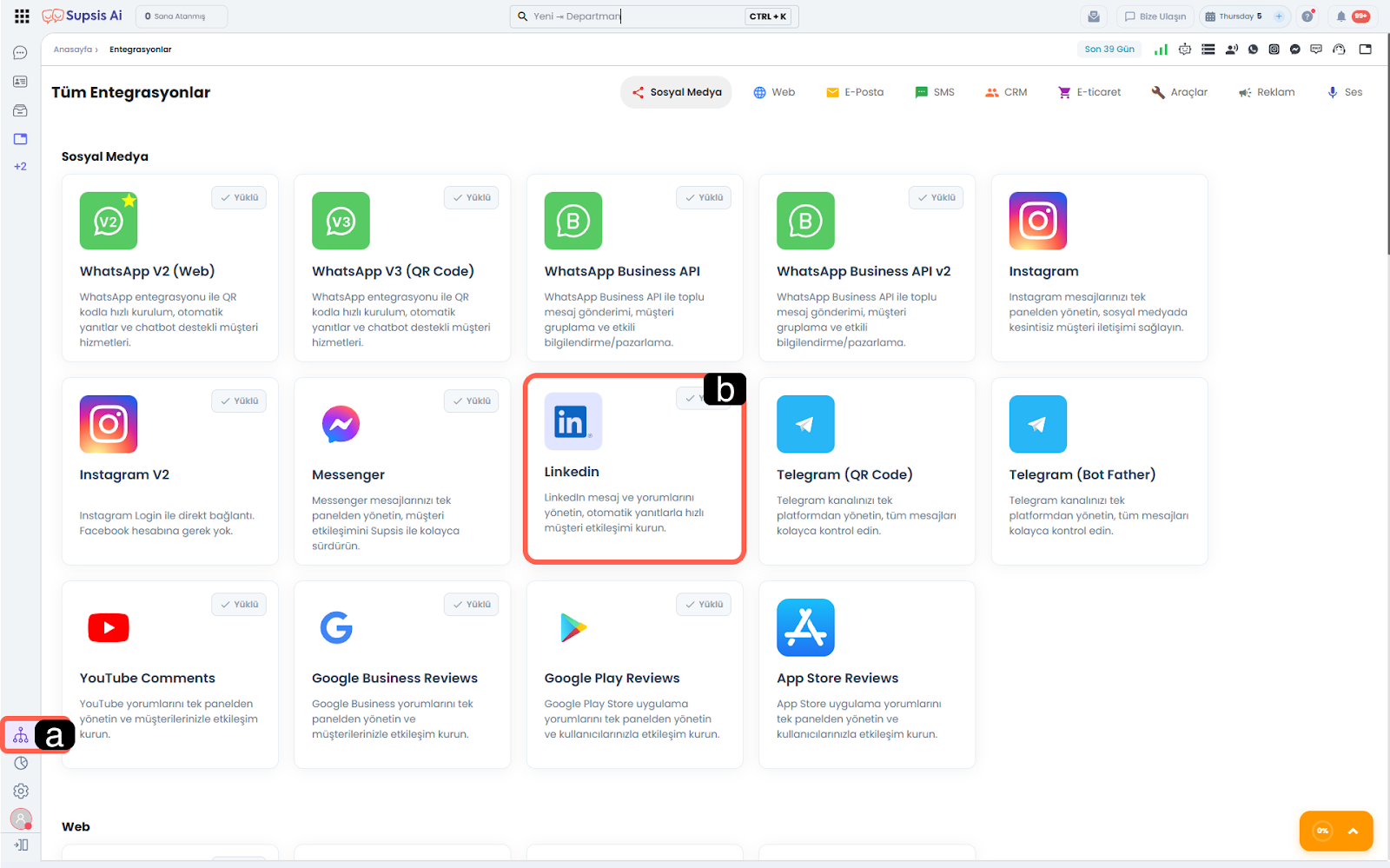This screenshot has height=868, width=1390.
Task: Open settings gear in sidebar
Action: tap(21, 791)
